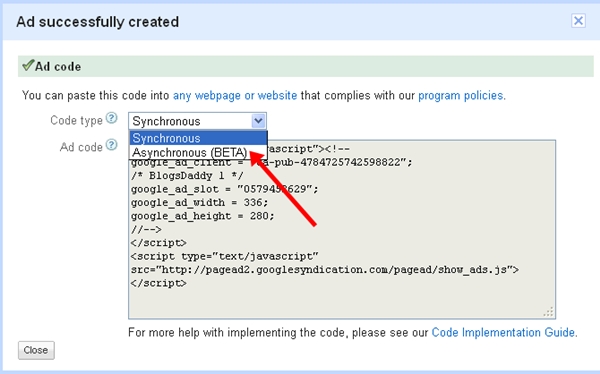
Task: Click the help icon next to Ad code
Action: (111, 145)
